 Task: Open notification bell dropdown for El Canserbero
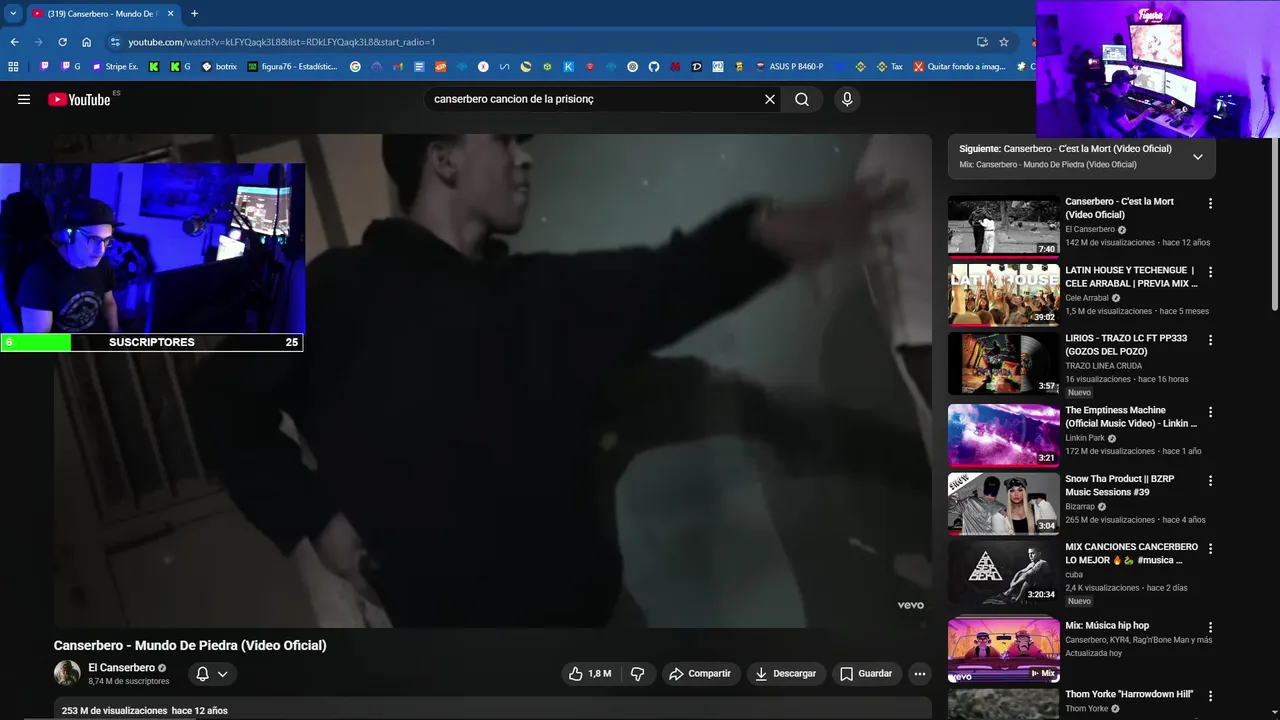click(212, 674)
